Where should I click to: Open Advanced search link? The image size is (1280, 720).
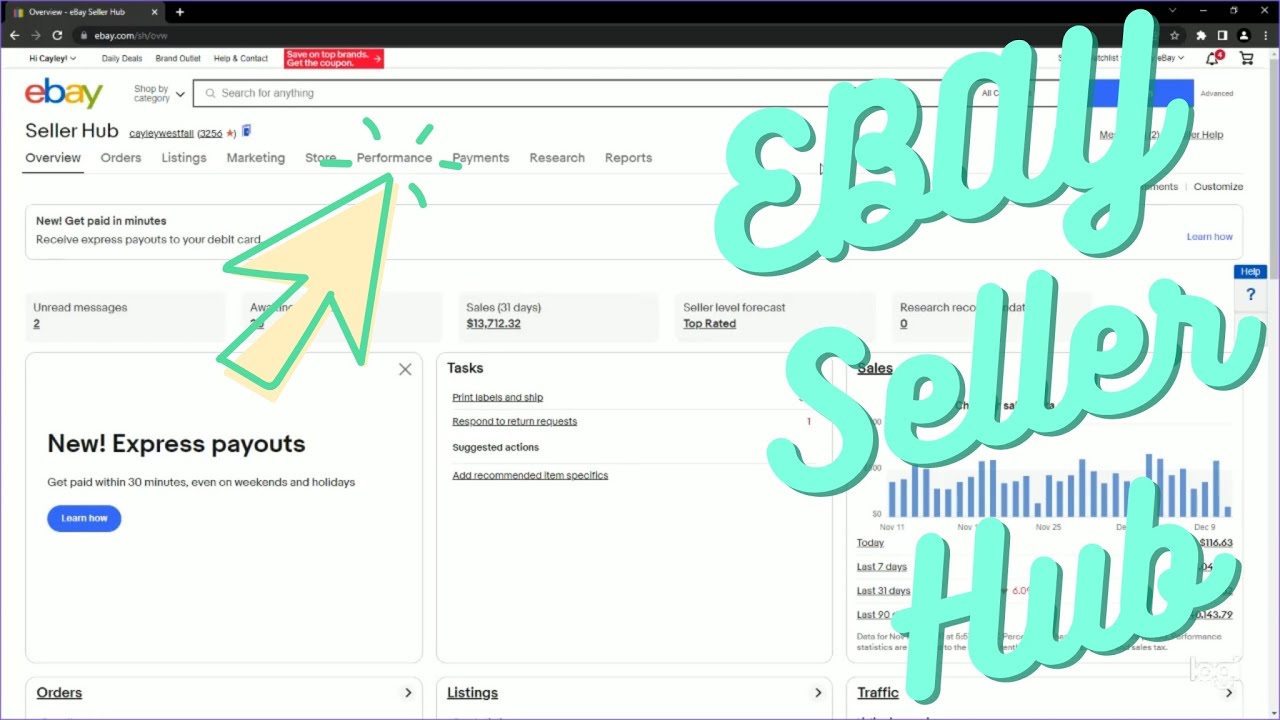1217,94
